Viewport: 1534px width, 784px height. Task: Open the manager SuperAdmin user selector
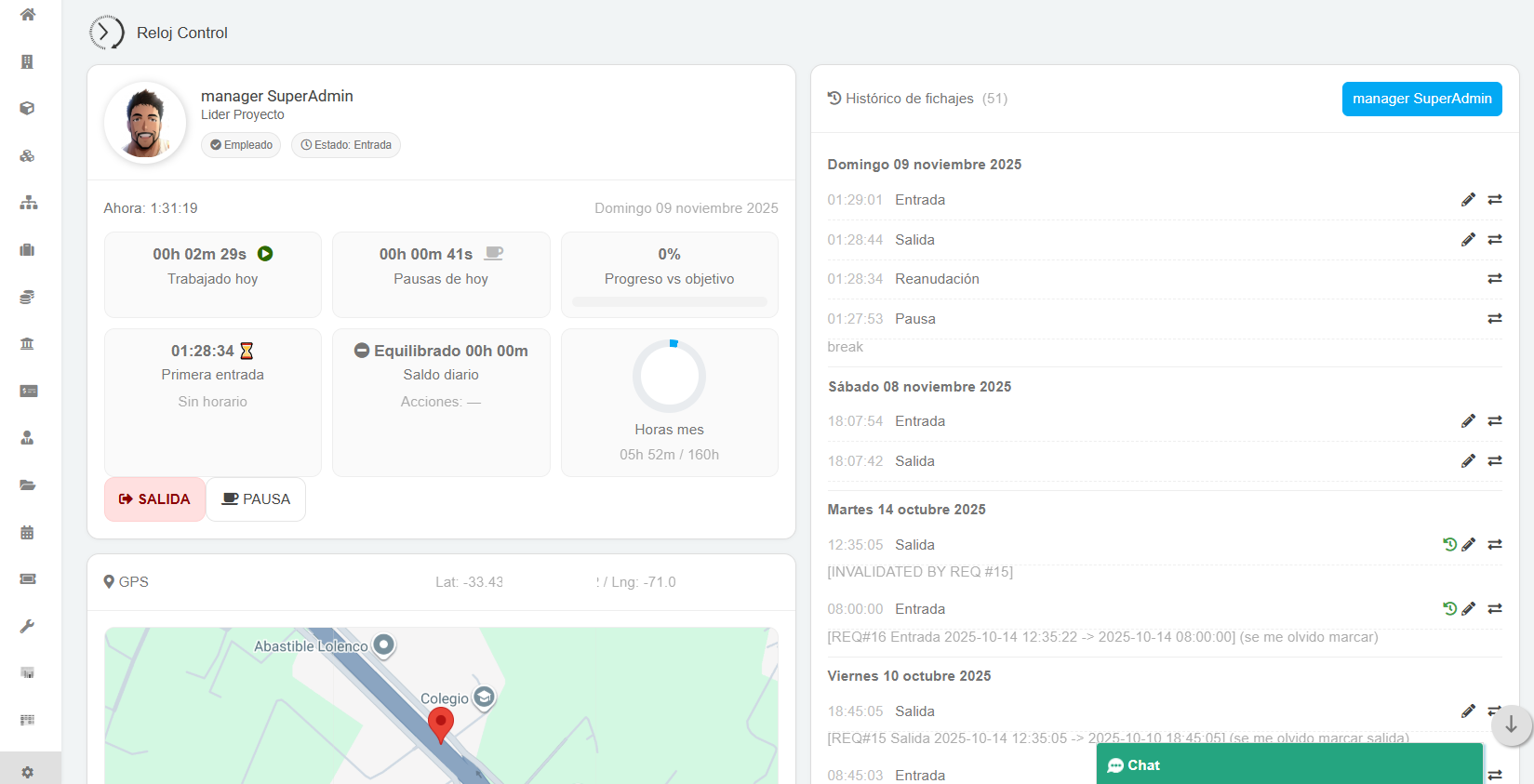[x=1421, y=99]
